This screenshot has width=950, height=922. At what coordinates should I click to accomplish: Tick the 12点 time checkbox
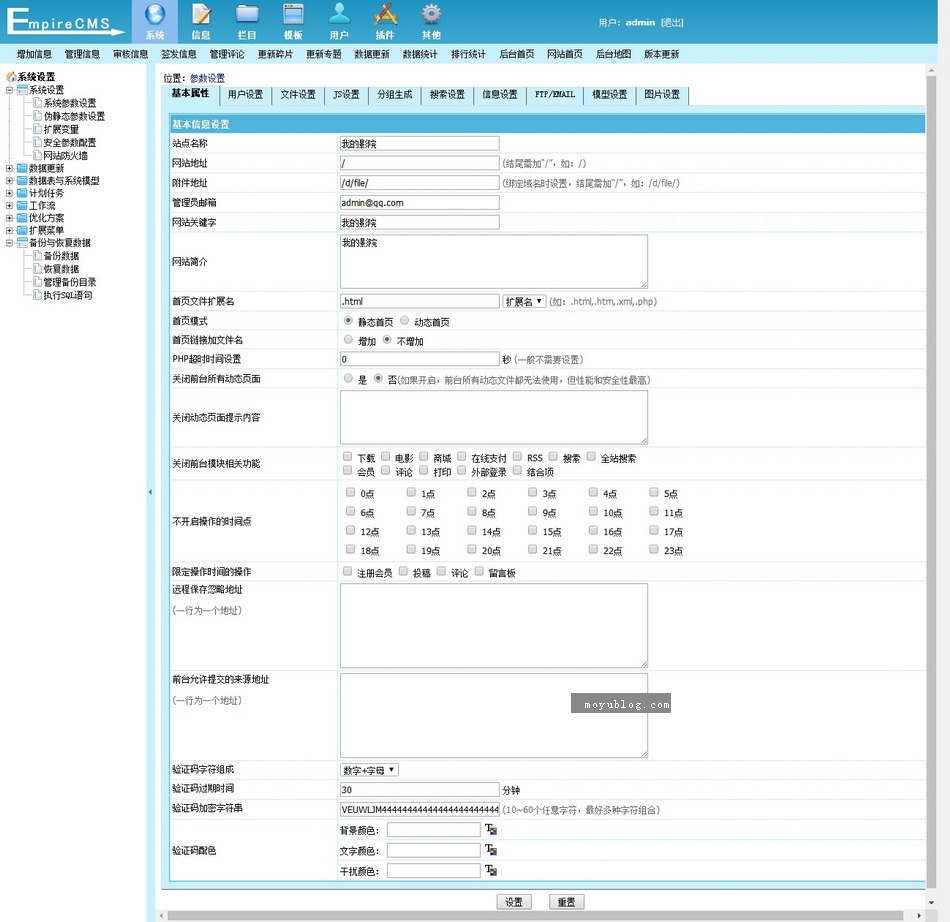pyautogui.click(x=350, y=531)
